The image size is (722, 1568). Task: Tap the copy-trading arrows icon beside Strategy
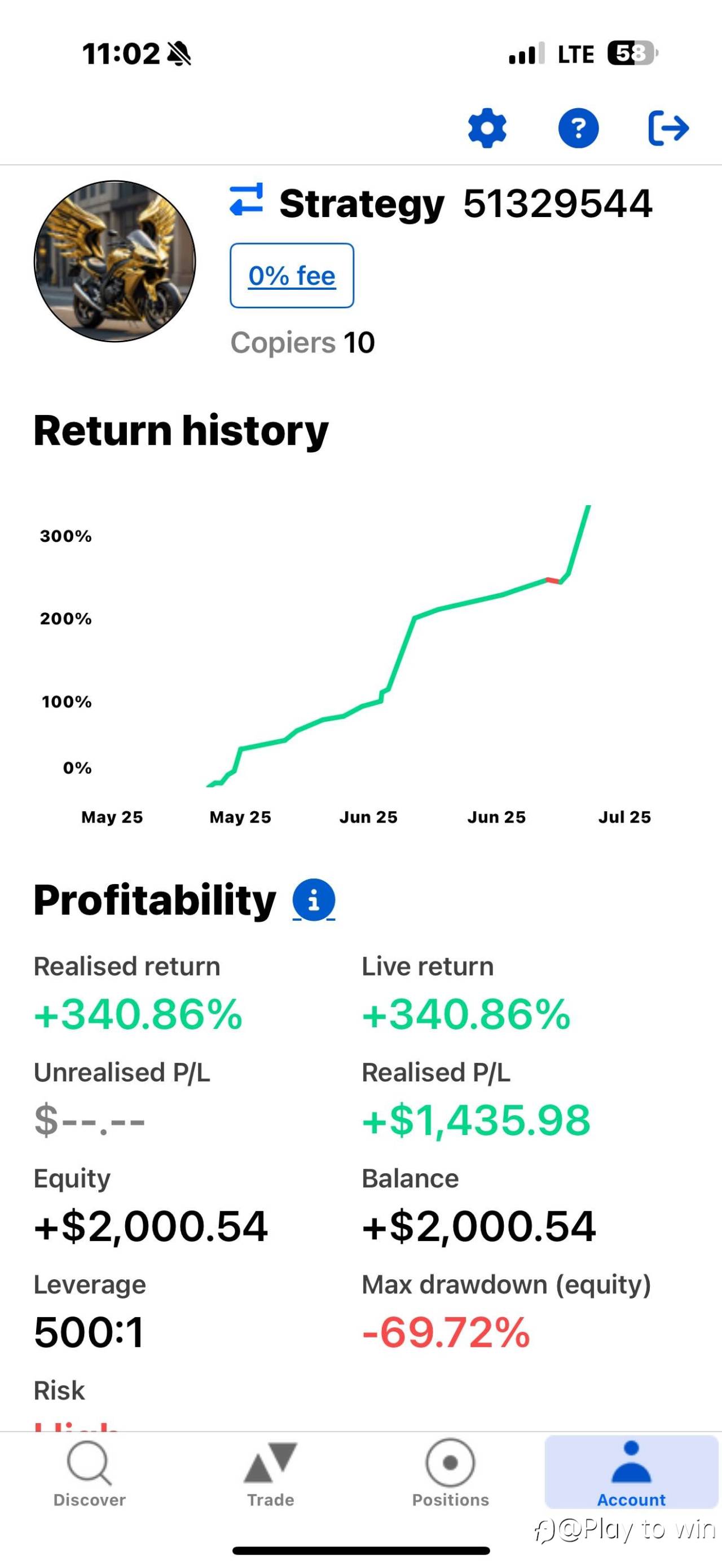tap(246, 200)
